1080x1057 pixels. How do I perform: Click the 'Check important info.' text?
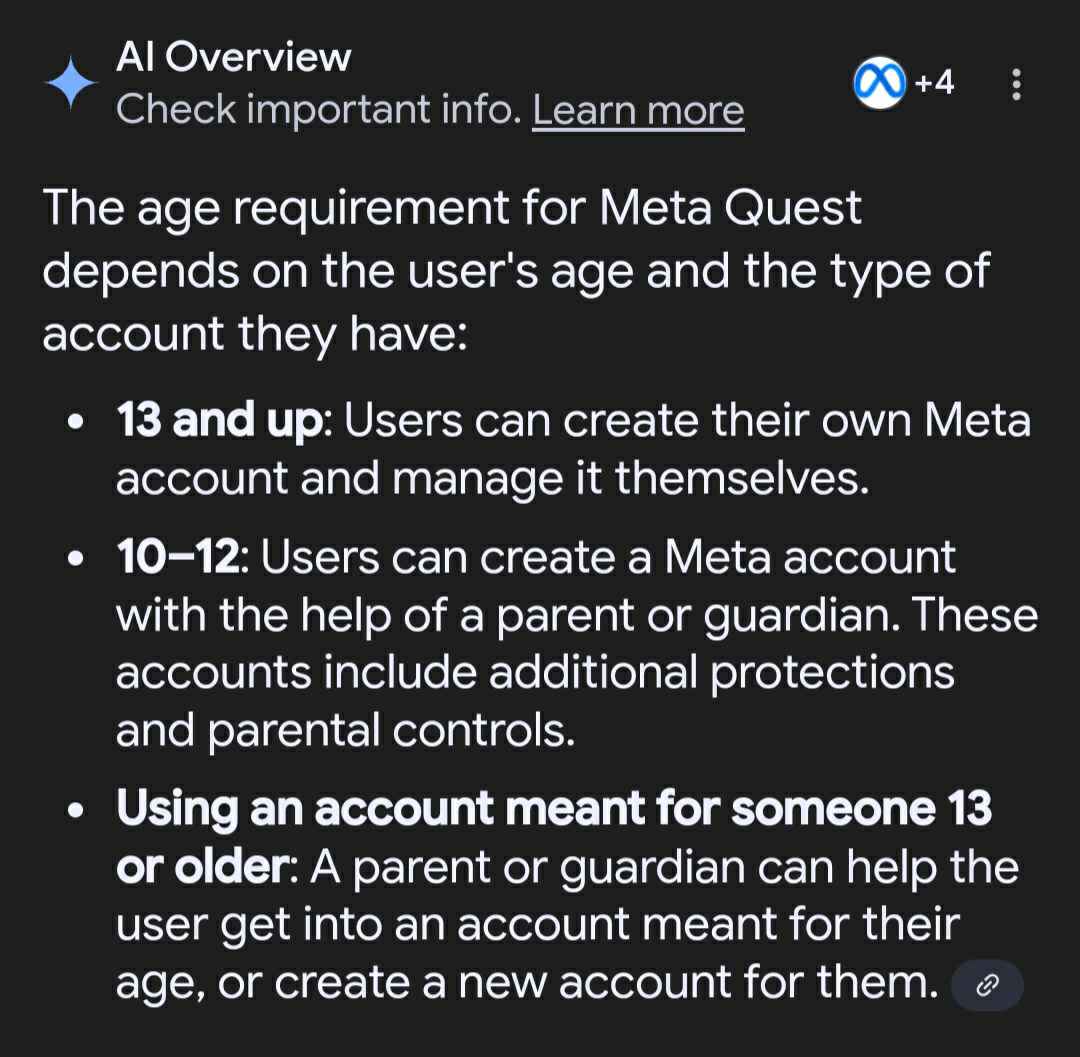coord(319,109)
